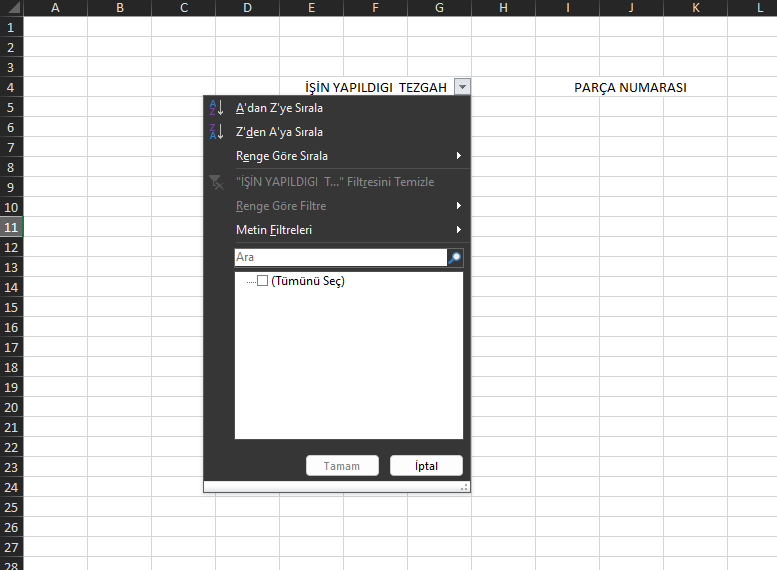Open the filter dropdown arrow on İŞİN YAPILDIGI TEZGAH
This screenshot has height=570, width=777.
tap(462, 87)
